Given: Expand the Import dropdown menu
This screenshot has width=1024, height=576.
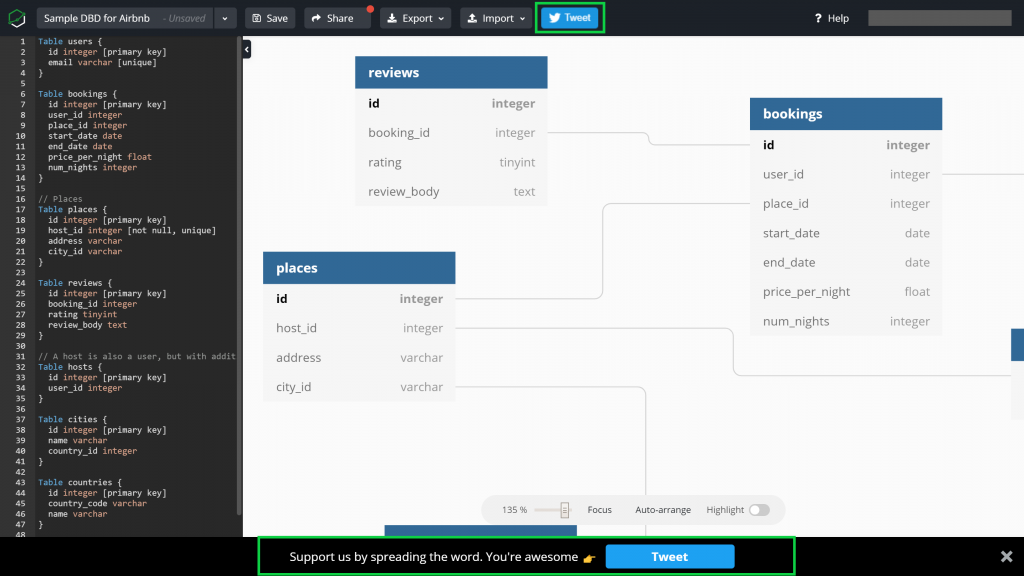Looking at the screenshot, I should pyautogui.click(x=495, y=18).
